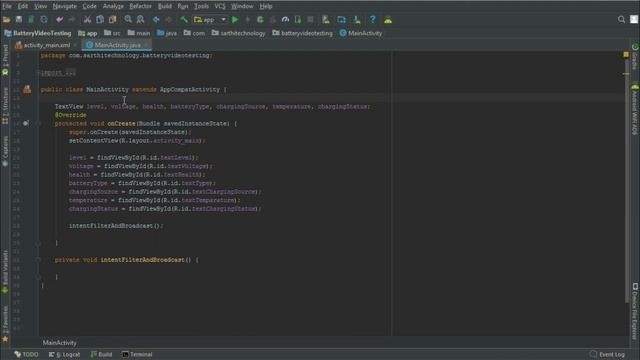The image size is (640, 360).
Task: Open Search Everywhere magnifier at top right
Action: 621,20
